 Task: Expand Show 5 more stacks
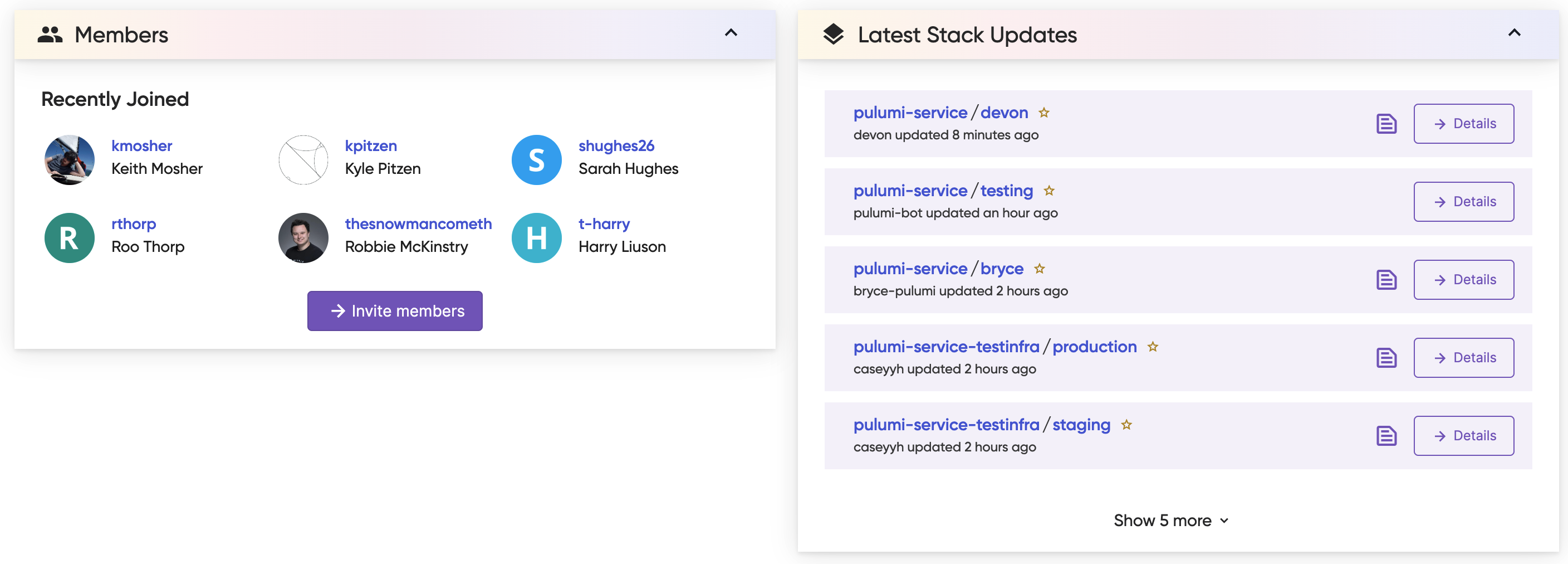1170,521
